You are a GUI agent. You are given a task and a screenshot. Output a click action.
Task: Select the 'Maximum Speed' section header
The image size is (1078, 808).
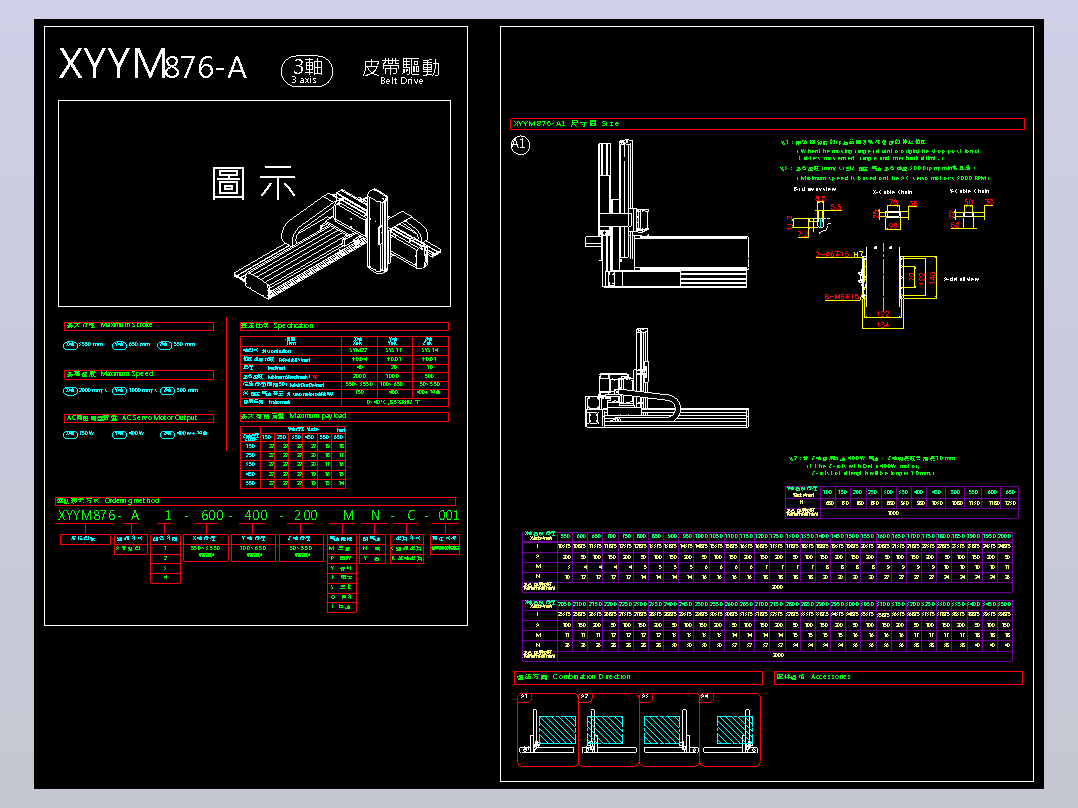139,375
